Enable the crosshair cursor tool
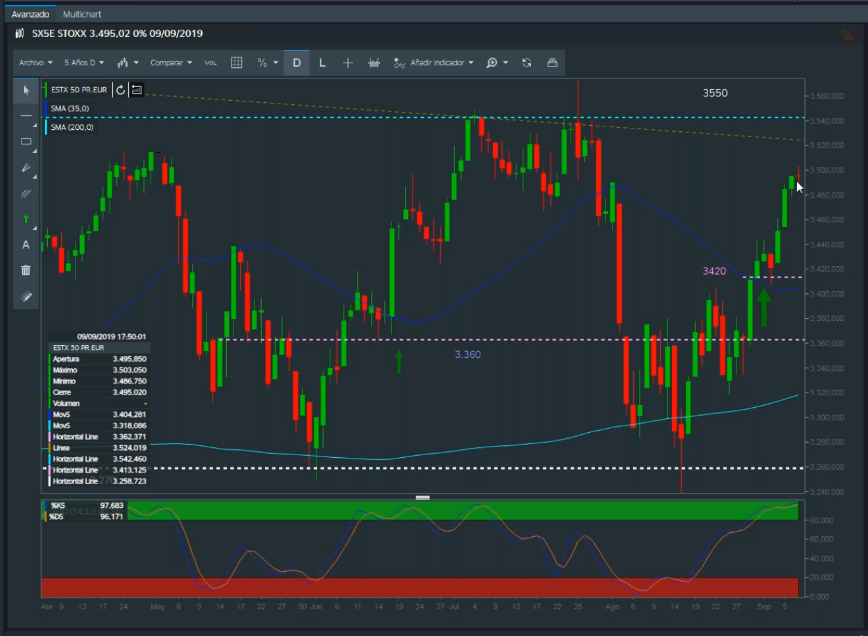 click(348, 63)
